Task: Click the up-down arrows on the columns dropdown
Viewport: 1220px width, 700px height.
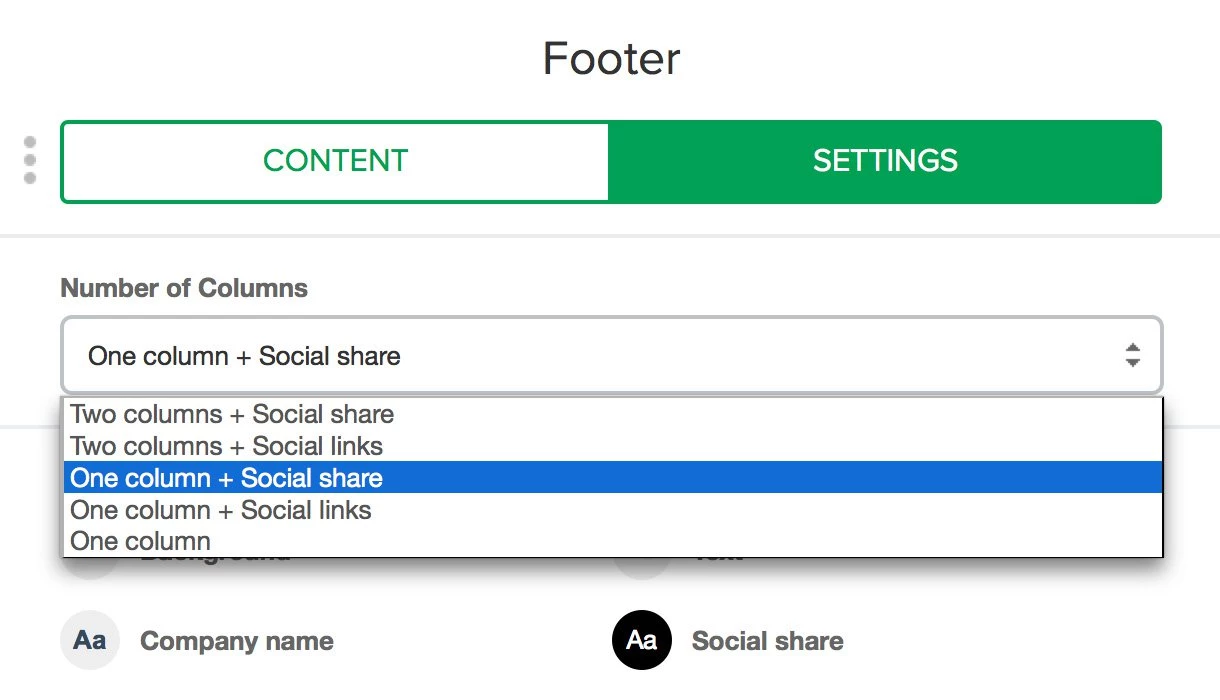Action: click(x=1132, y=356)
